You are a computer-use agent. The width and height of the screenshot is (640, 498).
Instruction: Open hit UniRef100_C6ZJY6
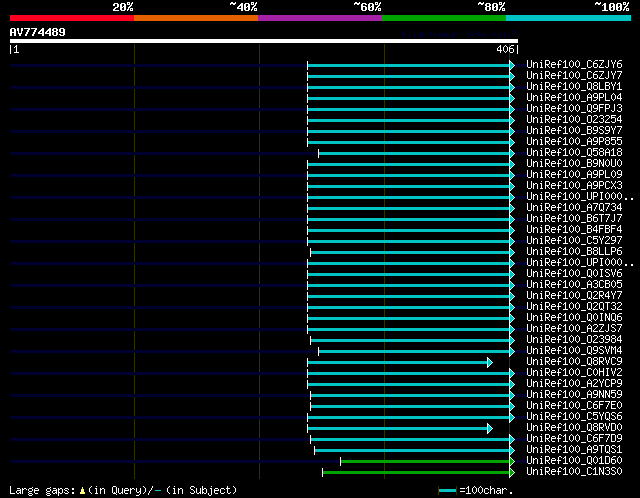click(574, 64)
